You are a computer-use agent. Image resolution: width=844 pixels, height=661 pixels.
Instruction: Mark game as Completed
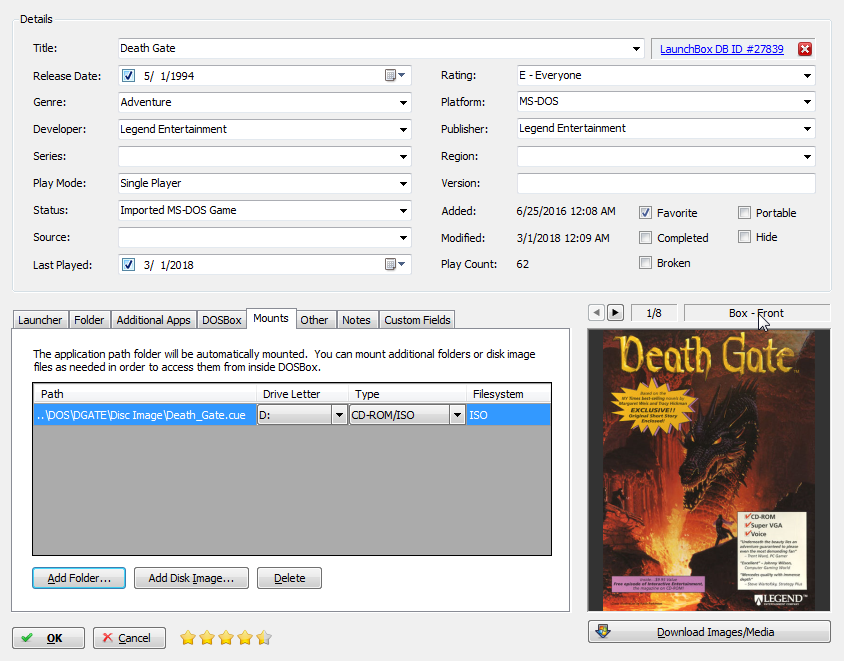(x=645, y=237)
